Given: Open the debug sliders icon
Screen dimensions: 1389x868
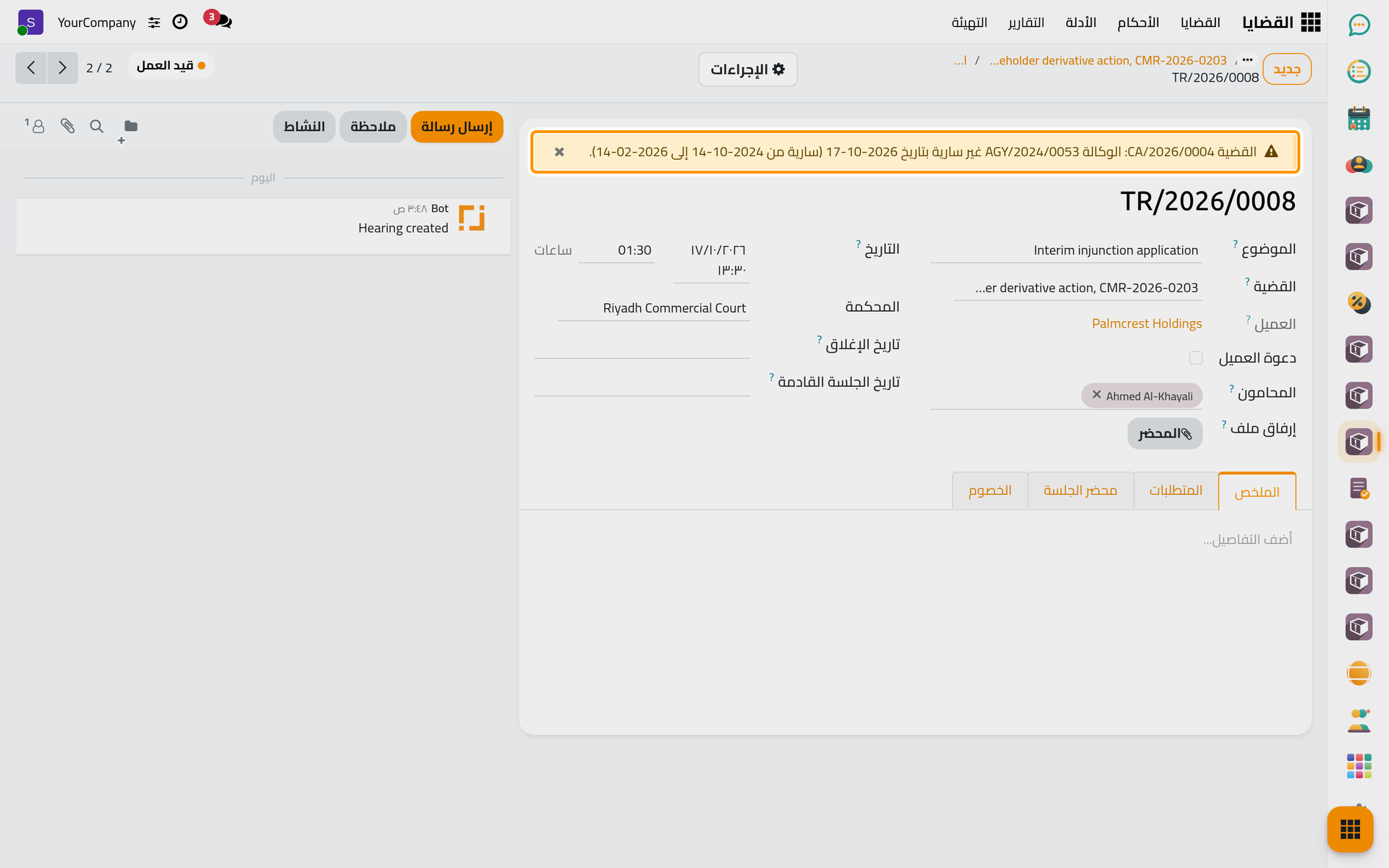Looking at the screenshot, I should coord(154,22).
